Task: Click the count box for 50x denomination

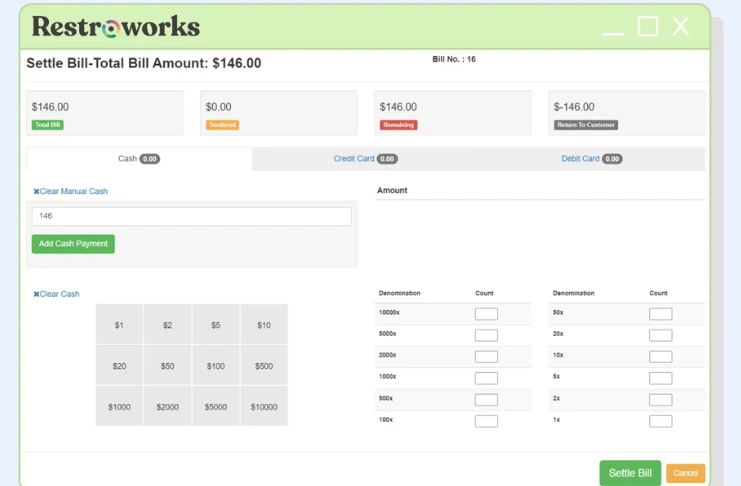Action: 661,314
